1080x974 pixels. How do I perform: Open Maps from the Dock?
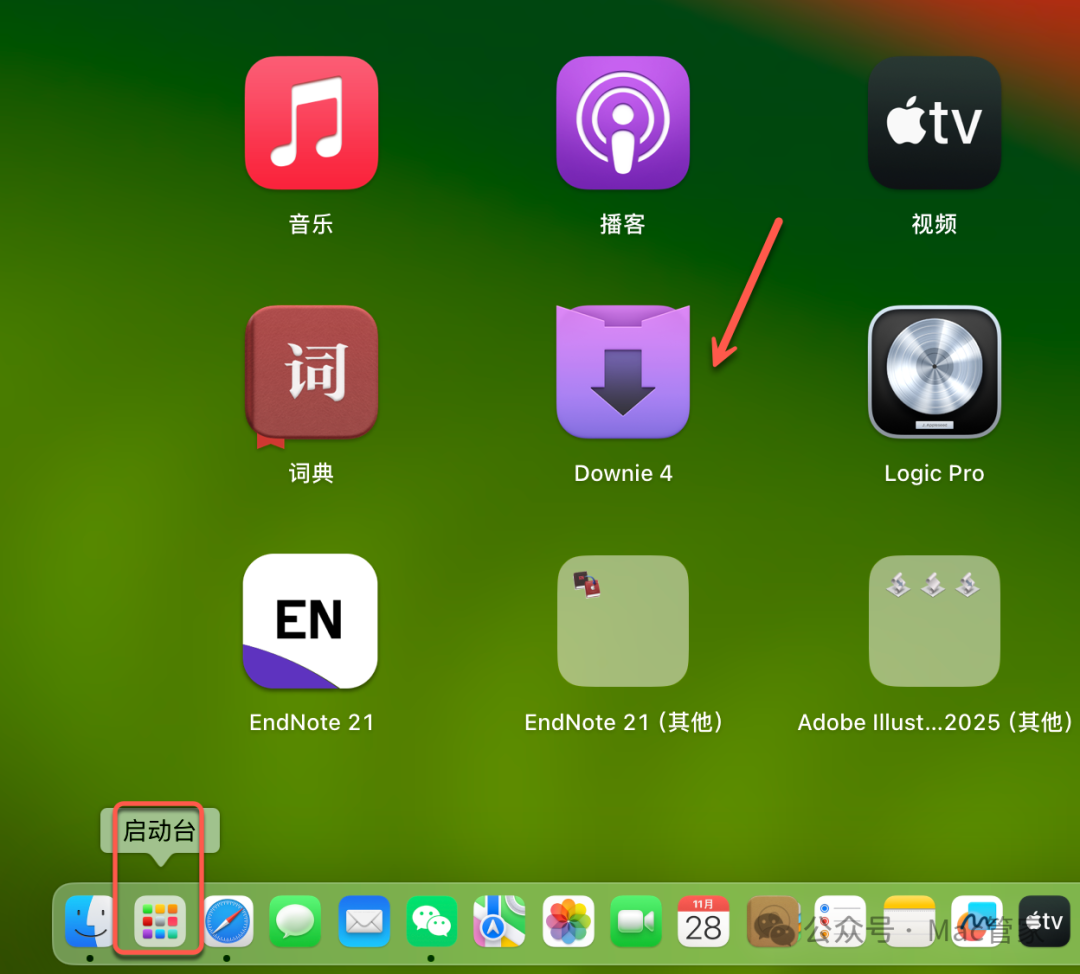(x=499, y=921)
